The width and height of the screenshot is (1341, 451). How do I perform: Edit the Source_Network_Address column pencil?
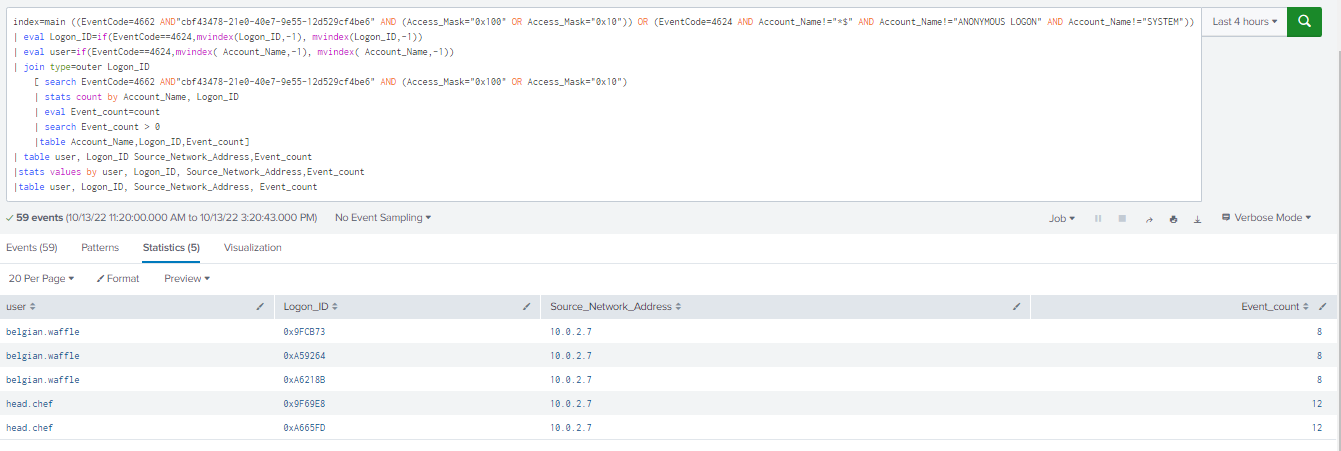coord(1017,307)
